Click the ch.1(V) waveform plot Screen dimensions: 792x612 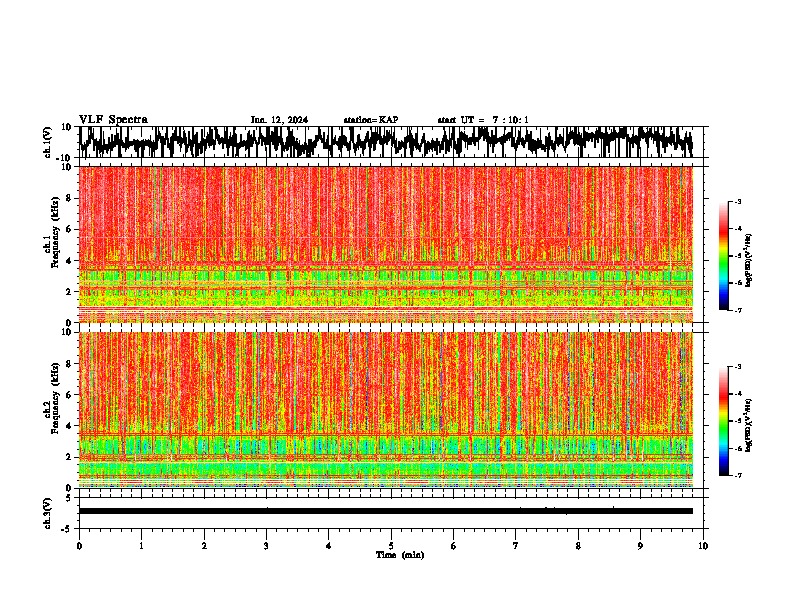click(391, 142)
